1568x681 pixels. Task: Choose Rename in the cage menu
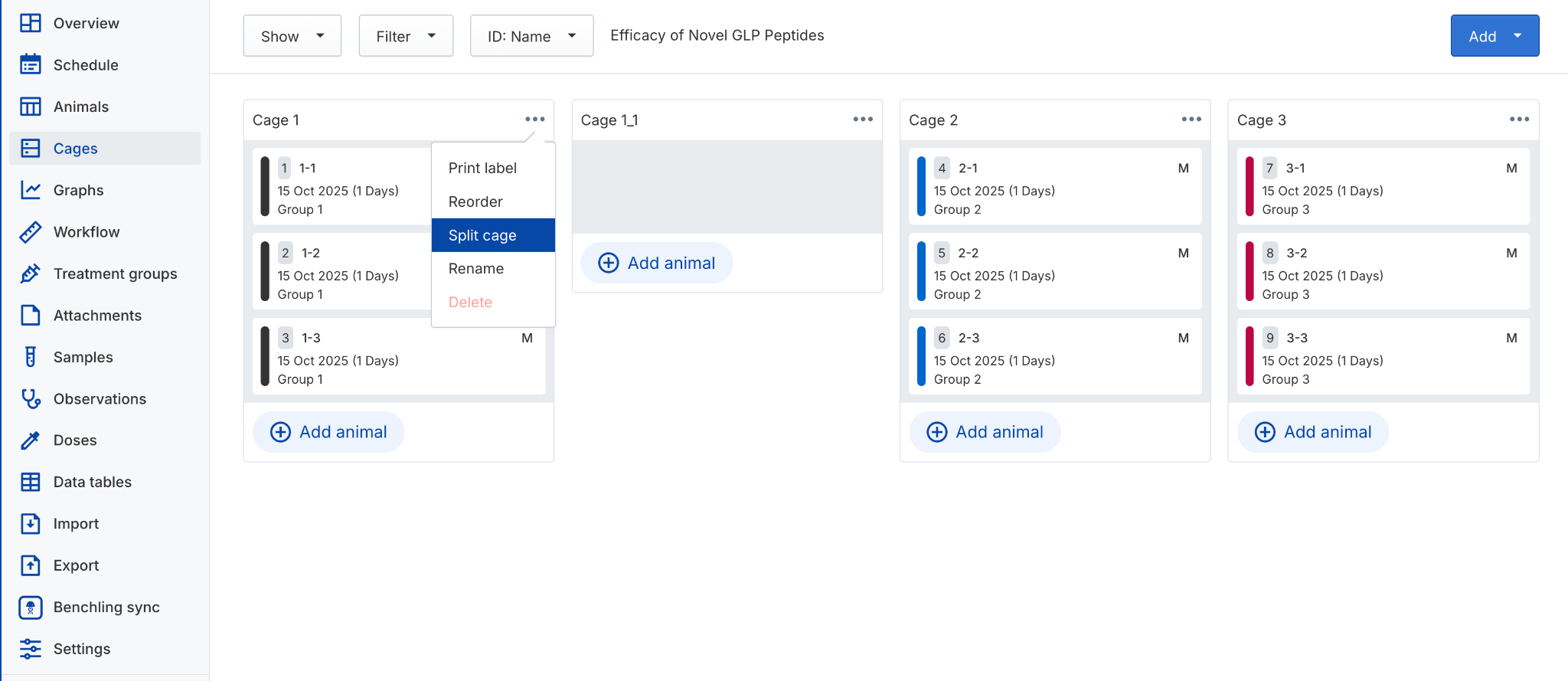click(476, 269)
